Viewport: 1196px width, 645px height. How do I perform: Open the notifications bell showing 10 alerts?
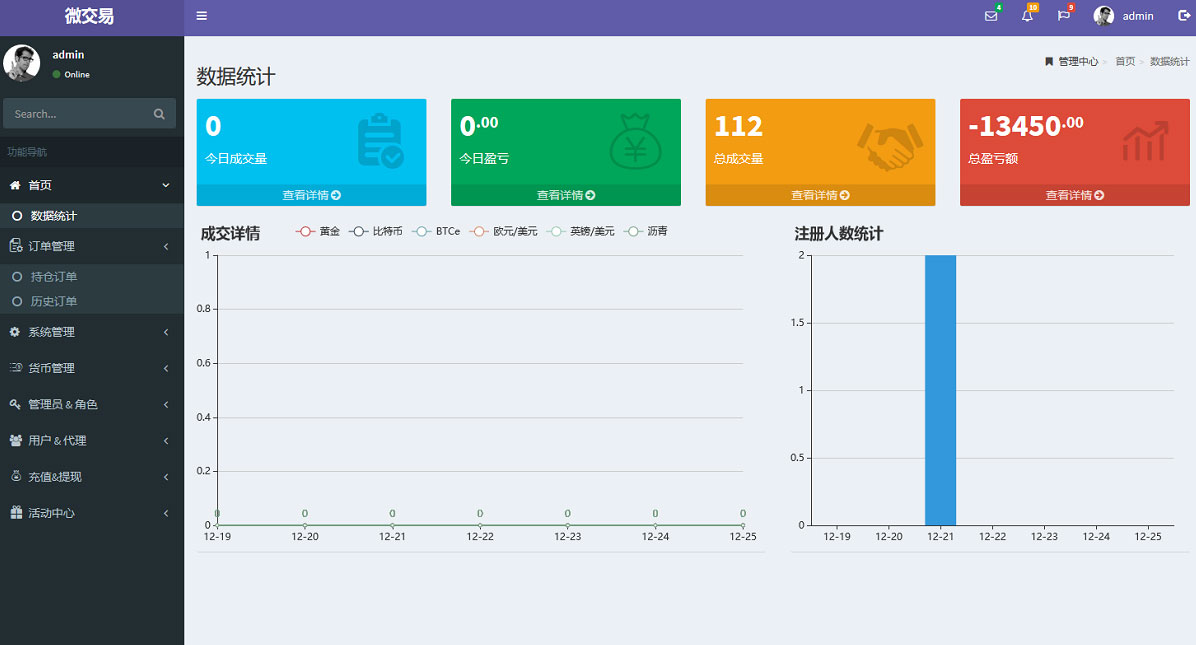coord(1027,16)
